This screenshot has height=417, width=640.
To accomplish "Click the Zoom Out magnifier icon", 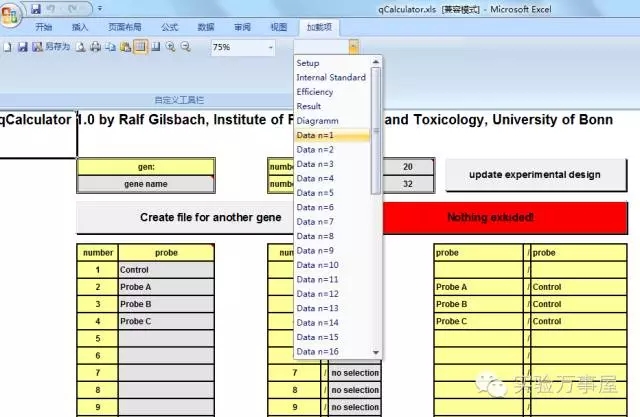I will (x=186, y=47).
